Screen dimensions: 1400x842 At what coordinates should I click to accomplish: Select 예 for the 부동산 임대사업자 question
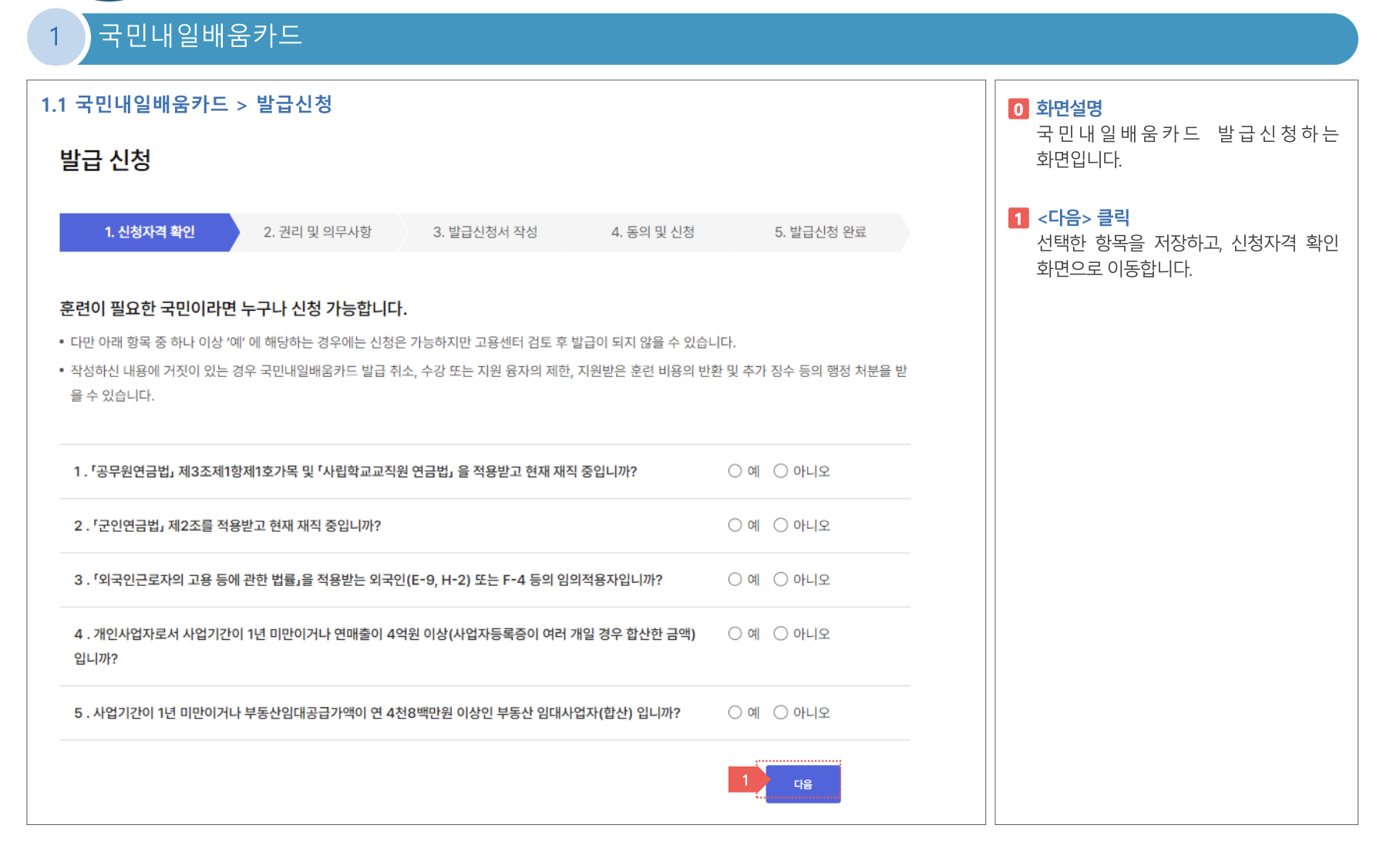[736, 712]
